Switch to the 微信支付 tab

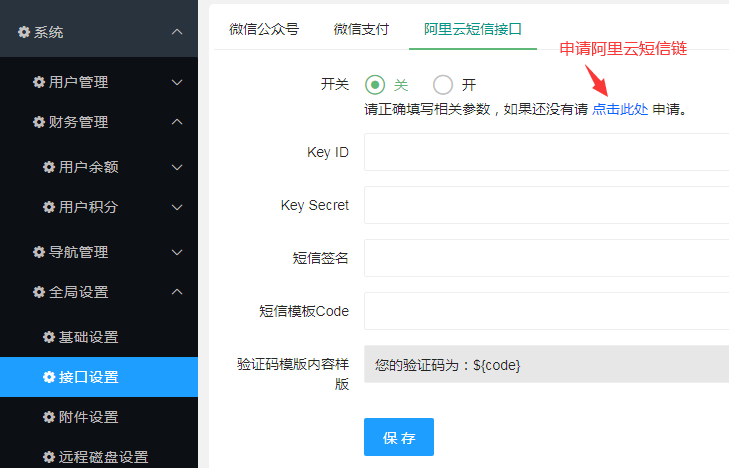coord(361,29)
